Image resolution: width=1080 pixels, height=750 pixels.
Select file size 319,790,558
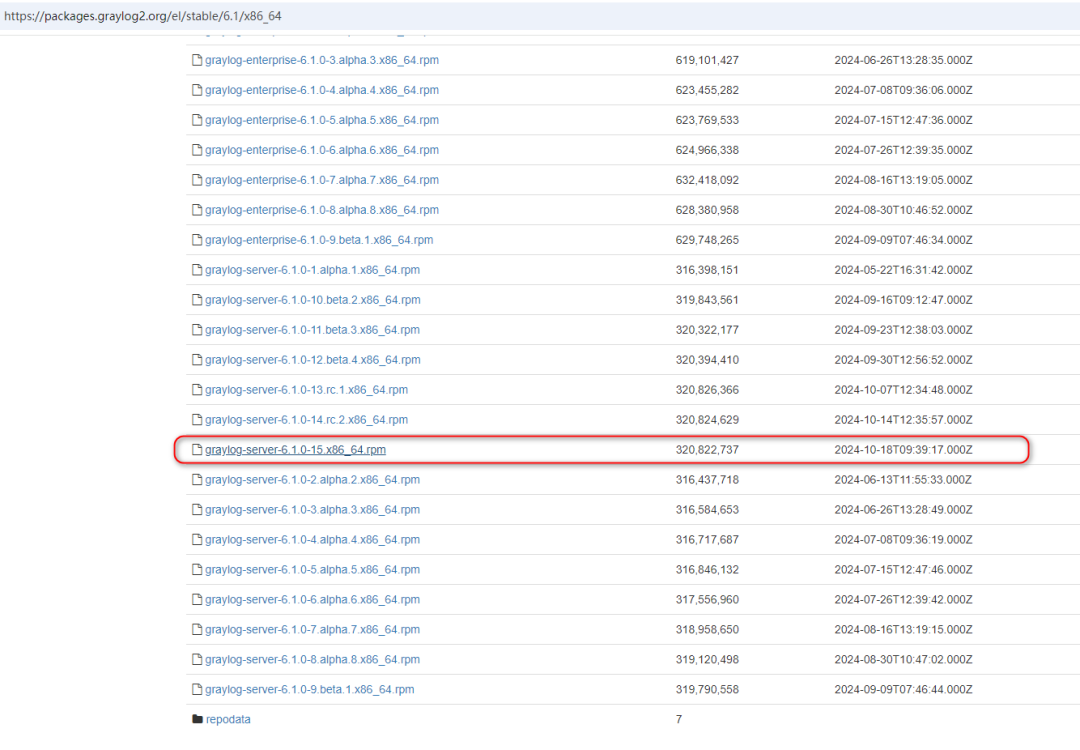707,689
